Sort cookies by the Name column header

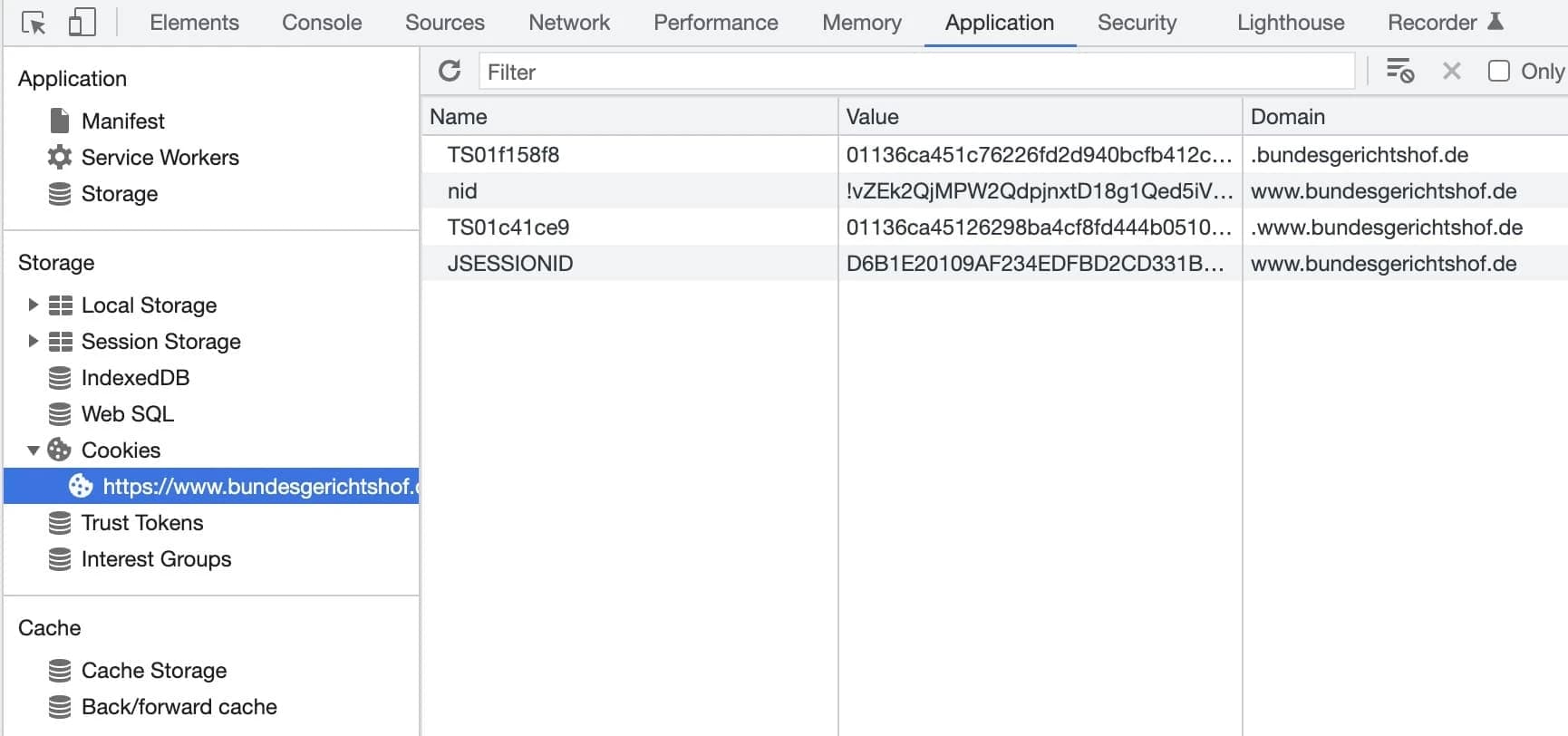459,117
